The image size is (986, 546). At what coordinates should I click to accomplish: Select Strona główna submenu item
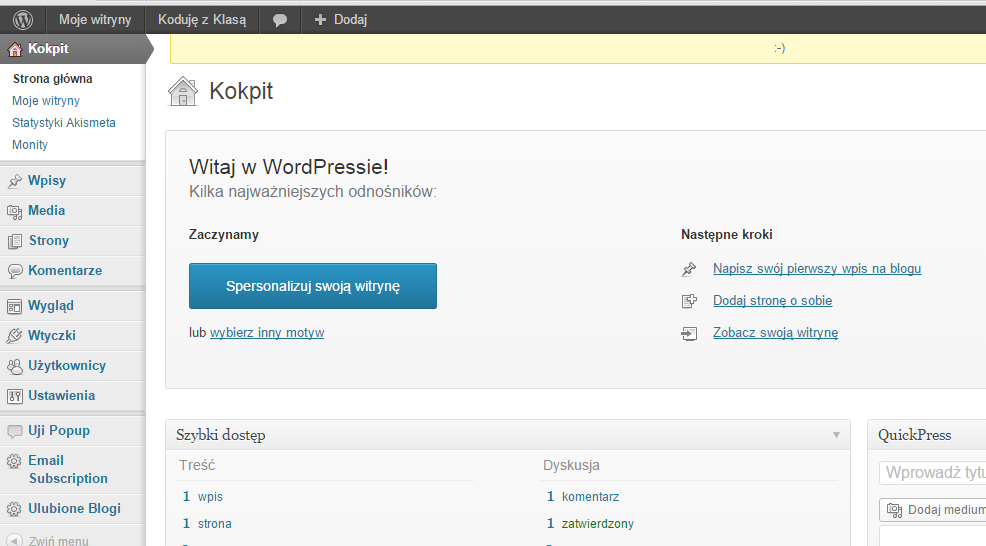(53, 79)
